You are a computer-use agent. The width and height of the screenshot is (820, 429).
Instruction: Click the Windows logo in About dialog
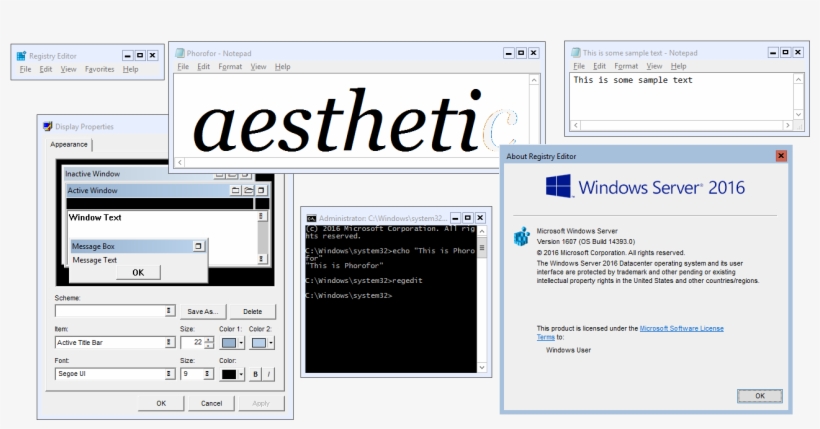click(x=558, y=186)
